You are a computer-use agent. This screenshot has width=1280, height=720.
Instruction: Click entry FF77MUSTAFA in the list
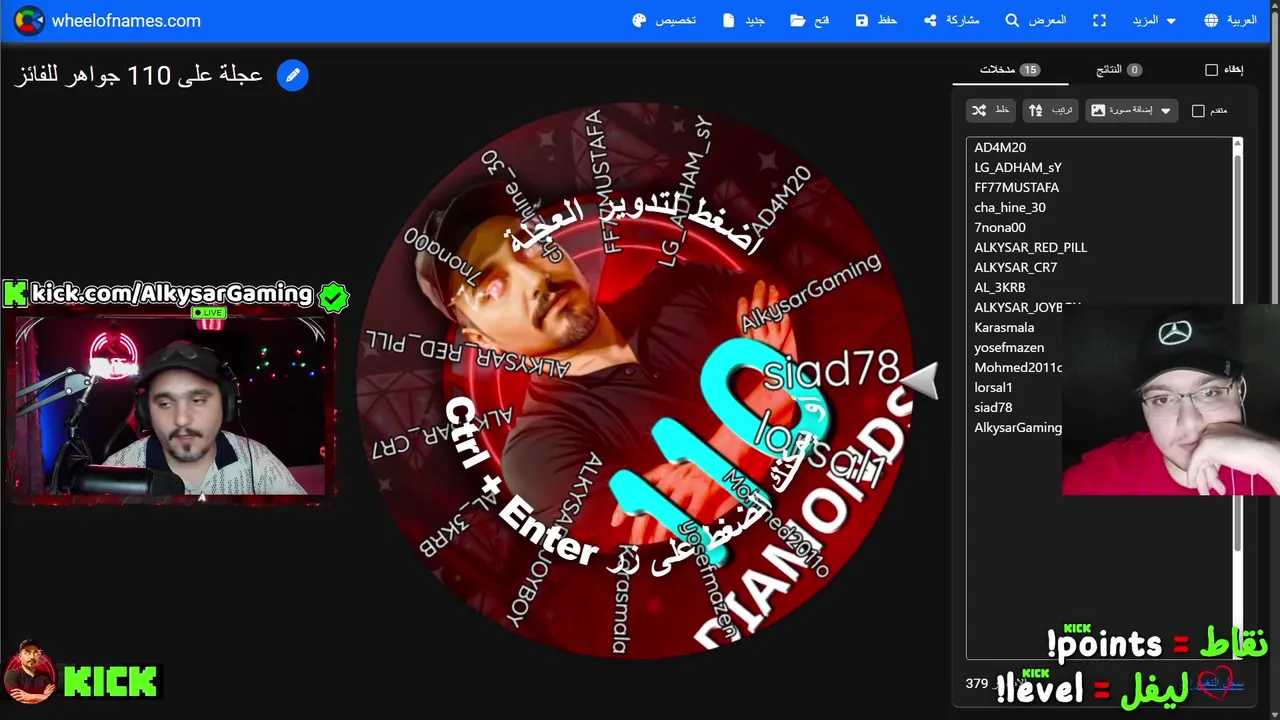pos(1016,188)
